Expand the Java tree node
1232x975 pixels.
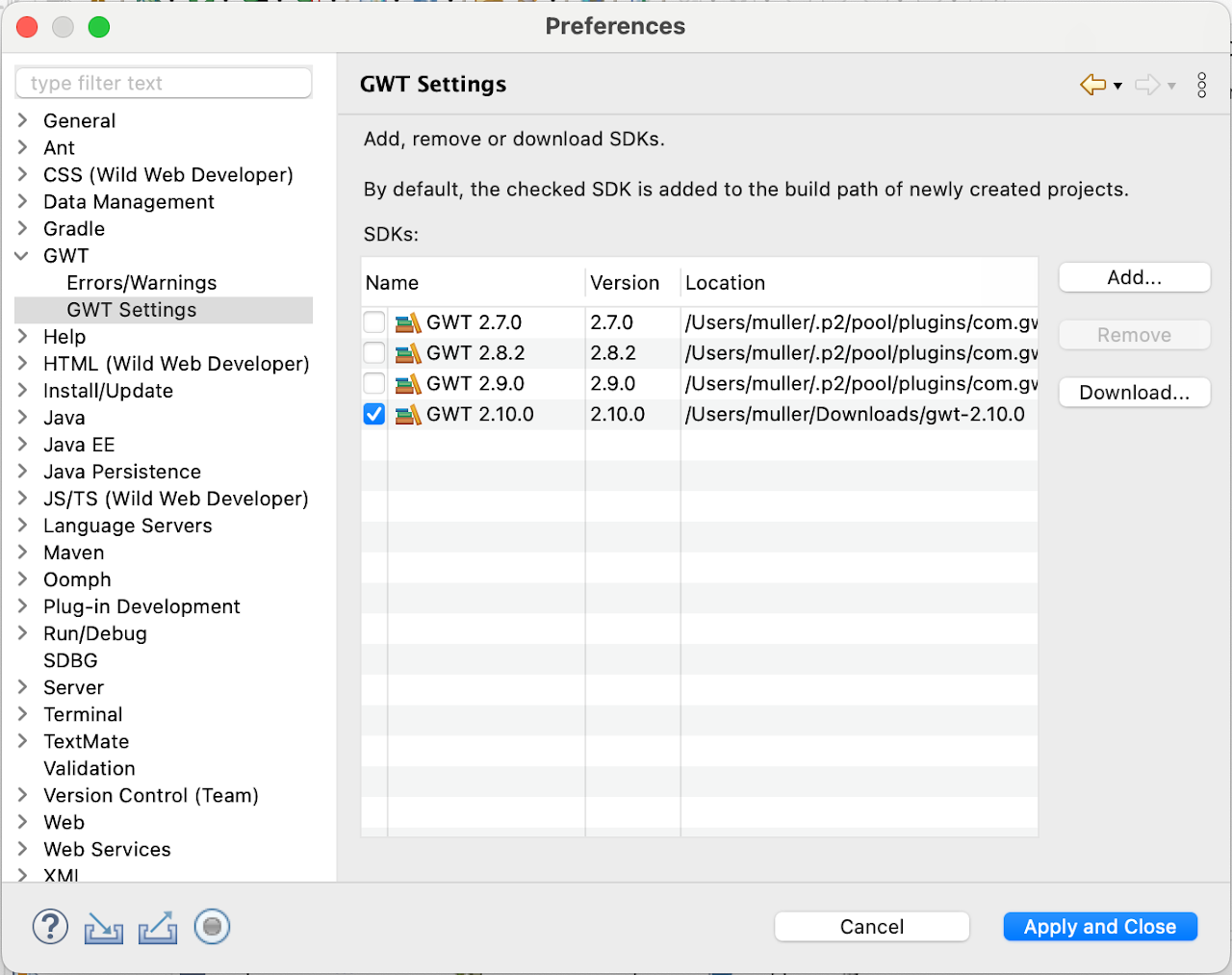click(x=22, y=418)
